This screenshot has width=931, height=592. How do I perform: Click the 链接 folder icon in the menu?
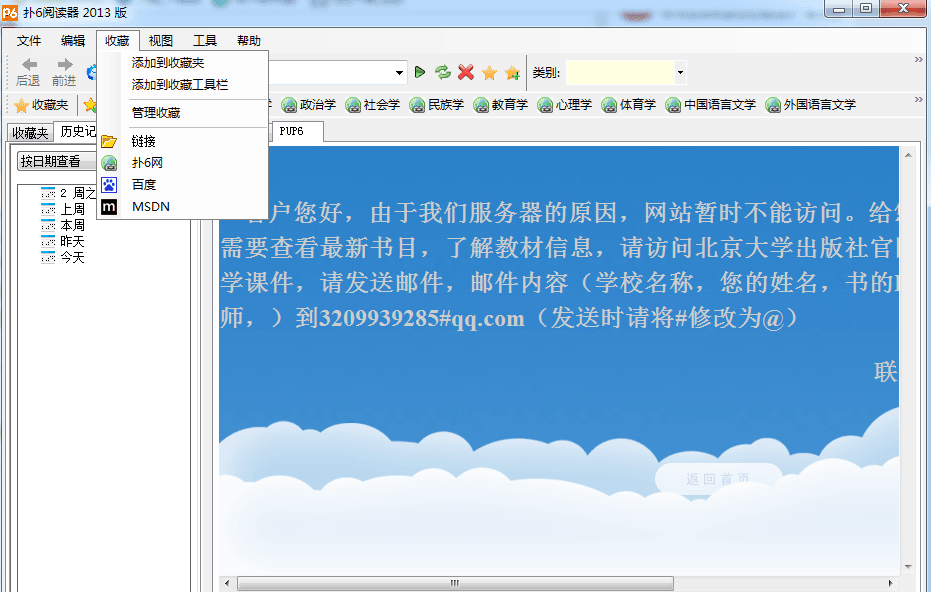pyautogui.click(x=108, y=140)
